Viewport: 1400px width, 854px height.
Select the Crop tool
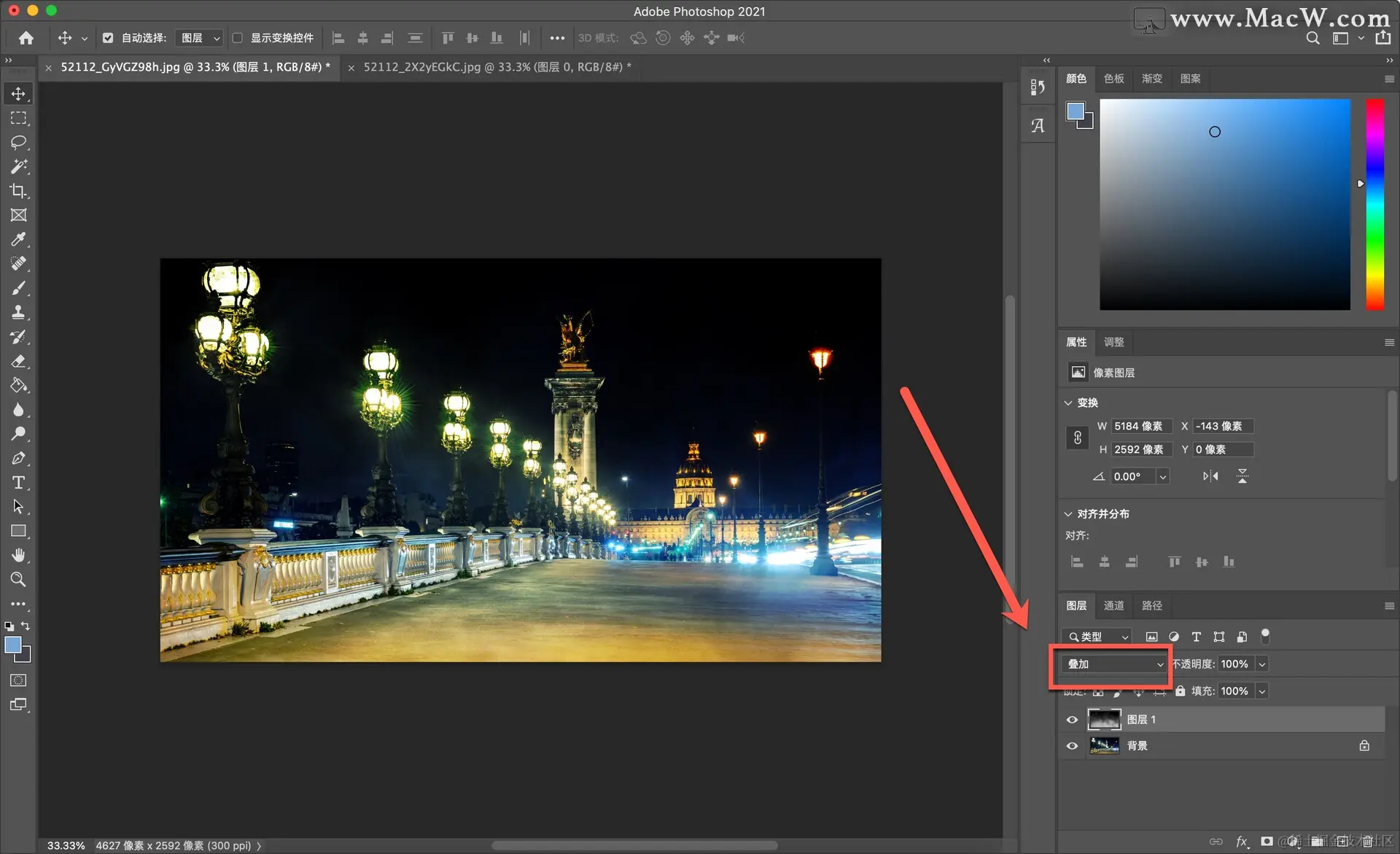pyautogui.click(x=18, y=191)
